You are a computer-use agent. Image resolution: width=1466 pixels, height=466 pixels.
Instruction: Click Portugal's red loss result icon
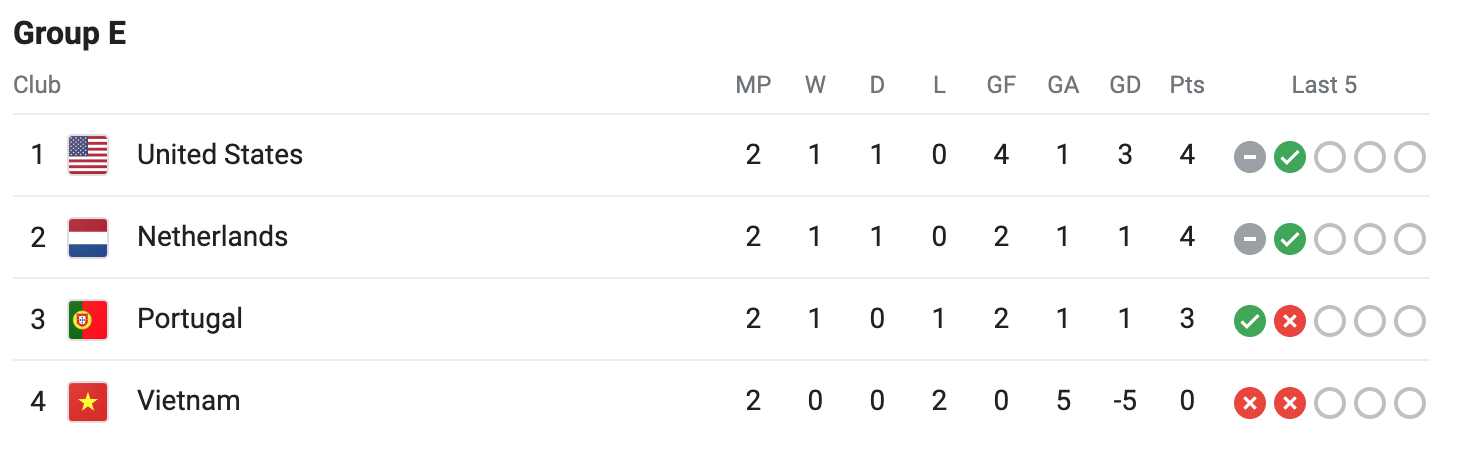pyautogui.click(x=1290, y=321)
